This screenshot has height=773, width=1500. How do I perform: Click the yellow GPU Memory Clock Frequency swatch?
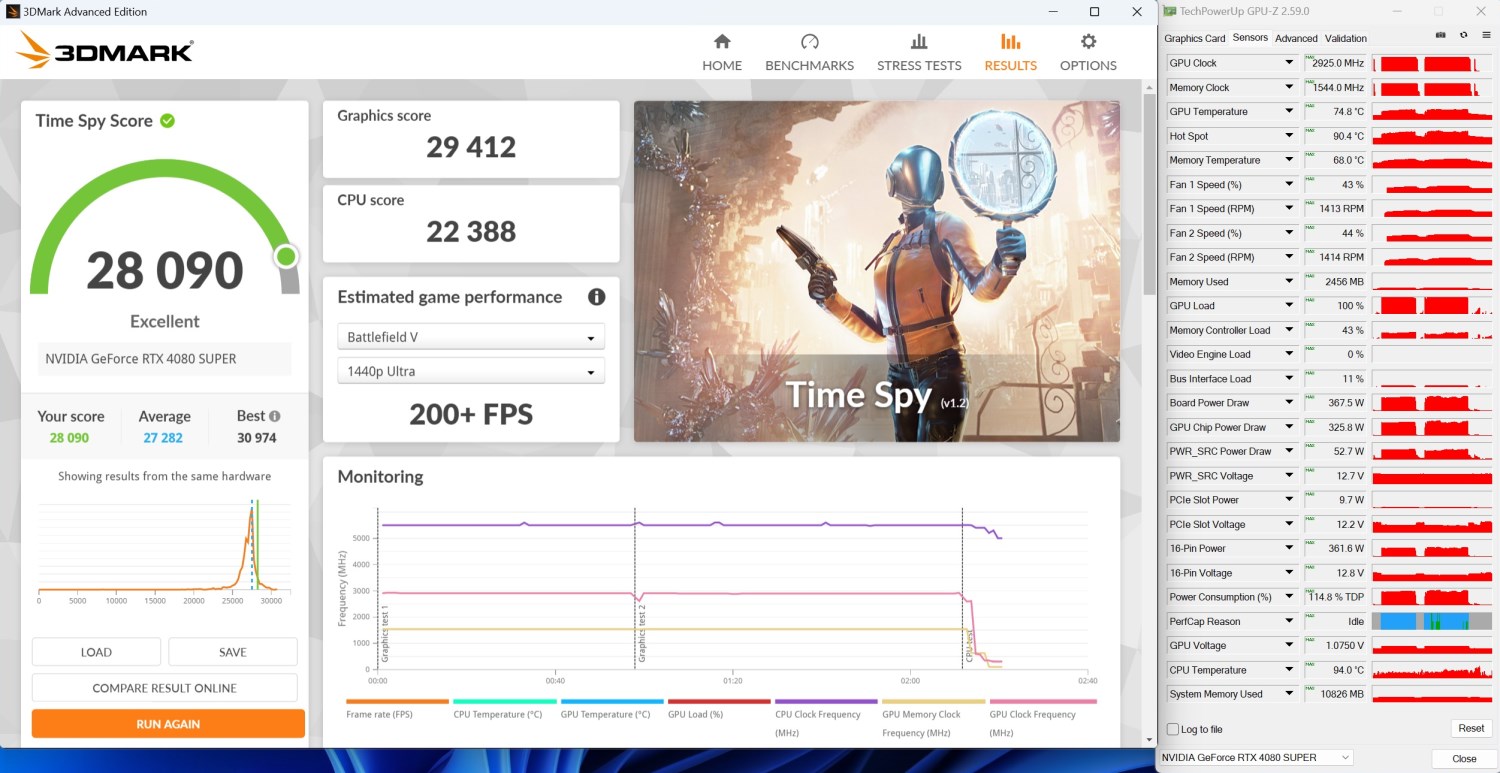(x=933, y=702)
